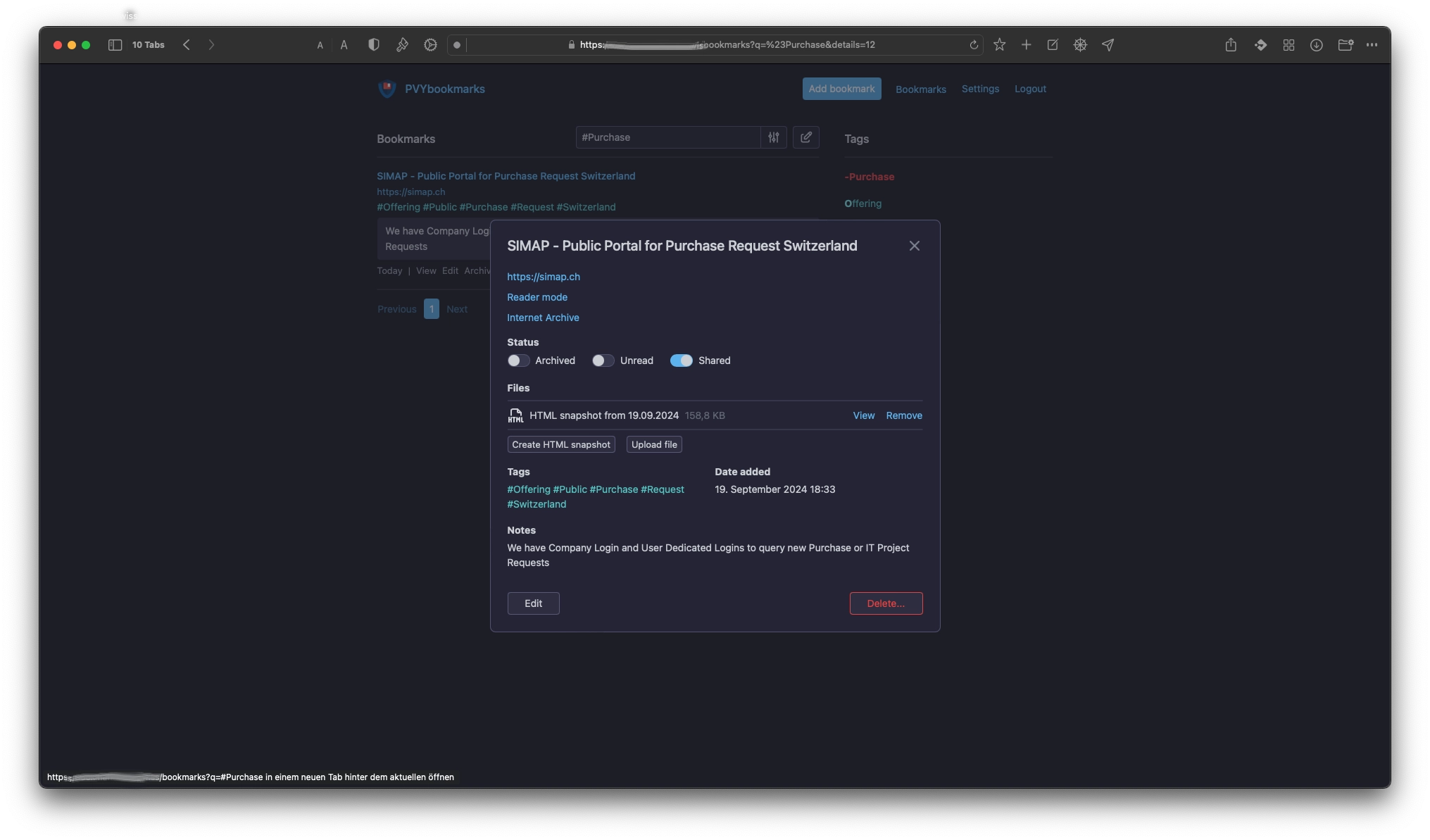1430x840 pixels.
Task: Click the Internet Archive link
Action: (x=543, y=317)
